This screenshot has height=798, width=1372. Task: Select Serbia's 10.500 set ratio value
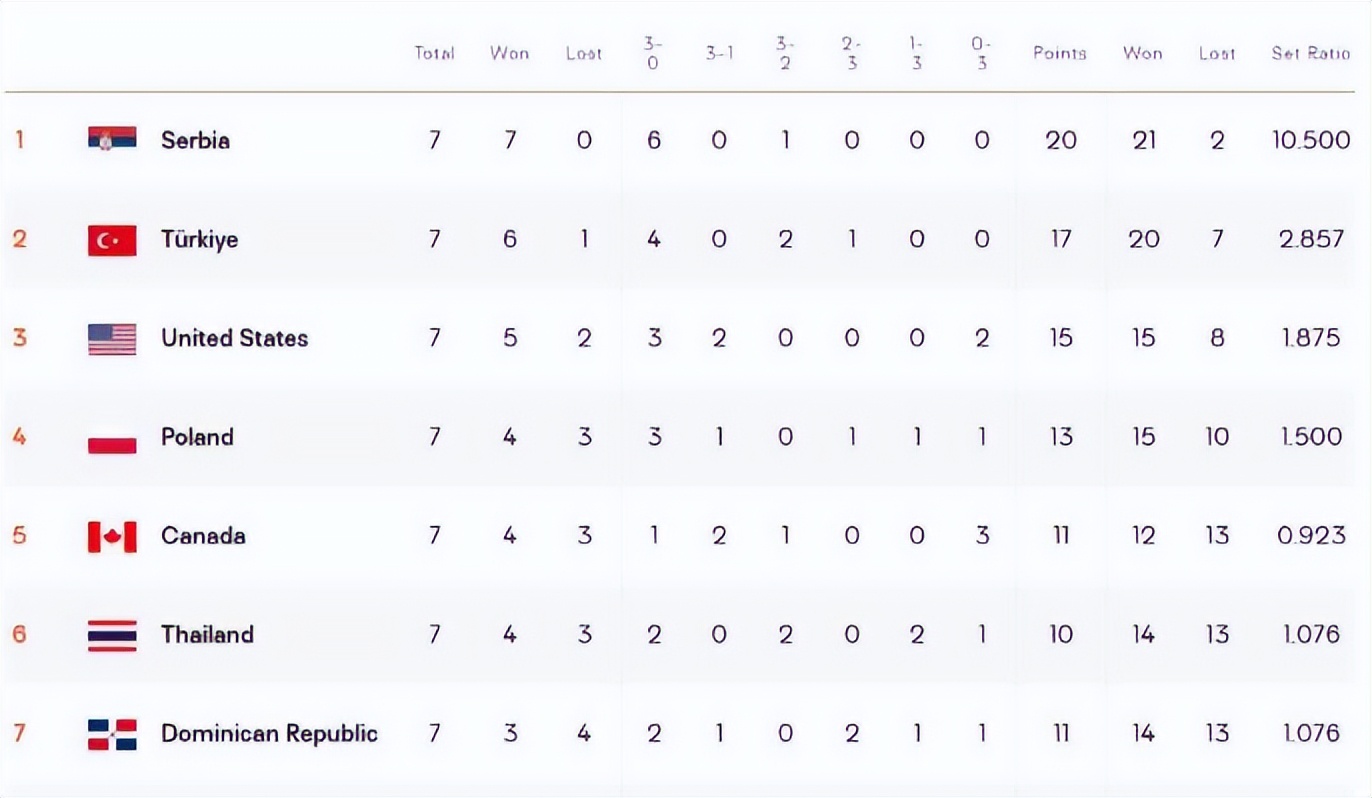click(x=1310, y=140)
